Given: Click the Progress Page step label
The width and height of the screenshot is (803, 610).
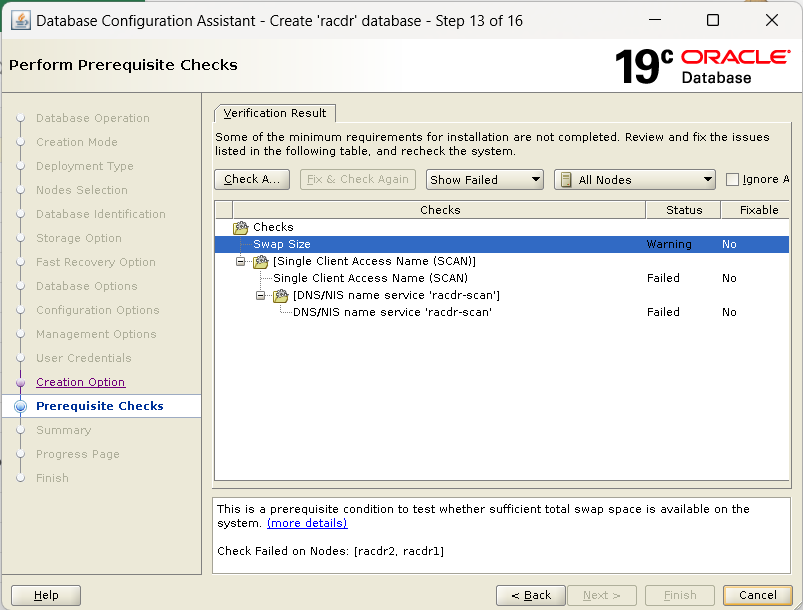Looking at the screenshot, I should (78, 454).
